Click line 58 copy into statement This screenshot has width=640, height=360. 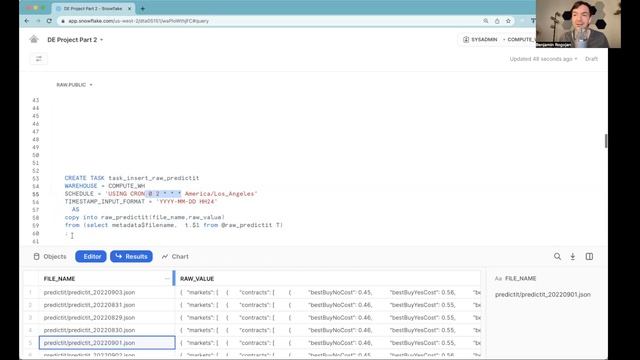click(144, 217)
